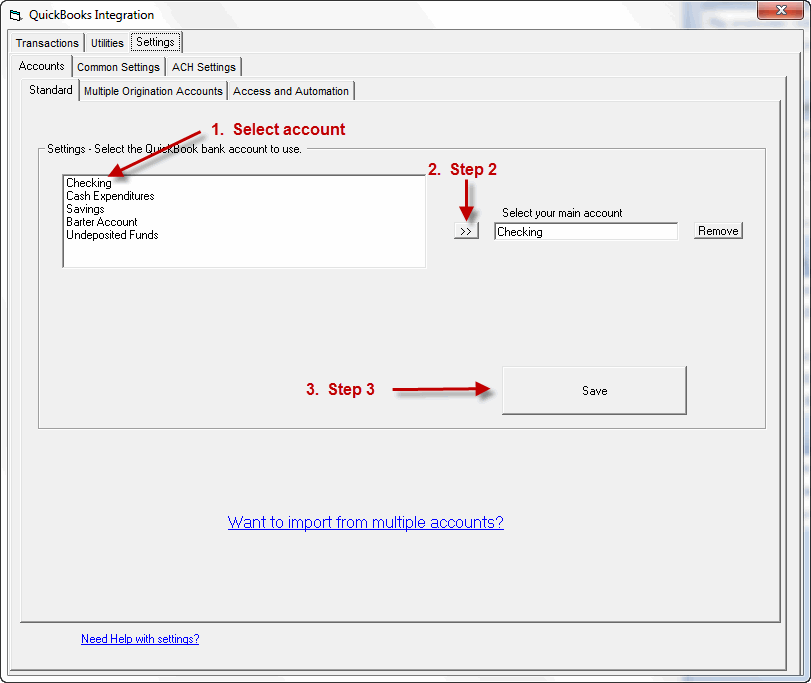Switch to the Utilities tab
Screen dimensions: 811x683
(107, 43)
